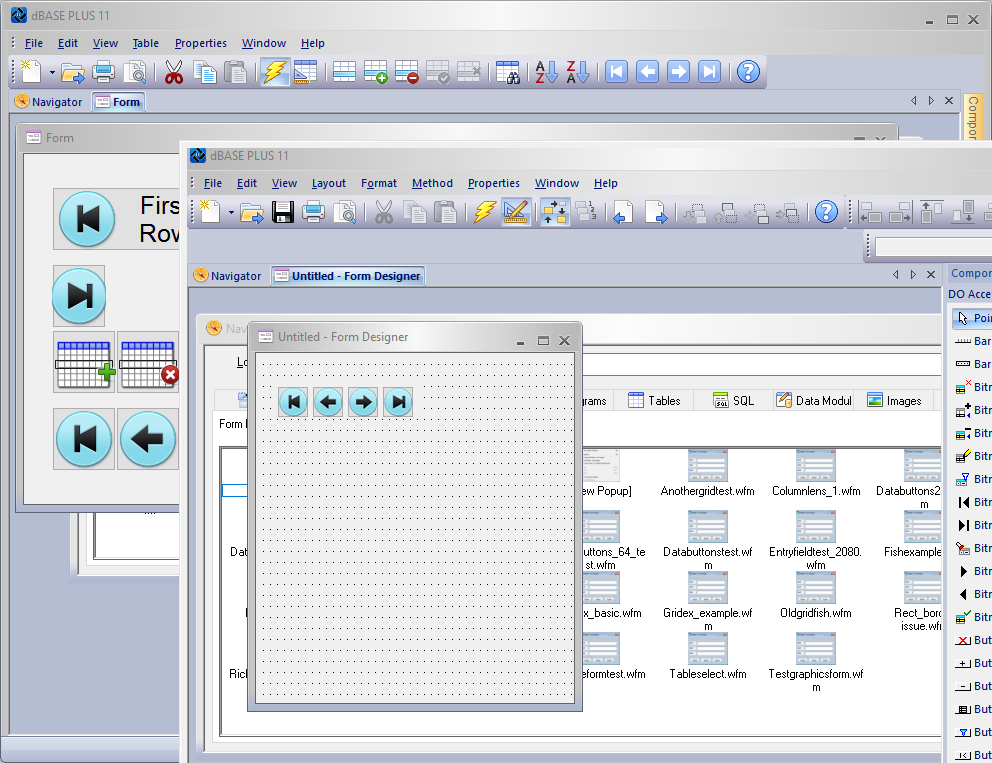The image size is (992, 763).
Task: Click the Cut scissors icon in the back window toolbar
Action: pos(173,72)
